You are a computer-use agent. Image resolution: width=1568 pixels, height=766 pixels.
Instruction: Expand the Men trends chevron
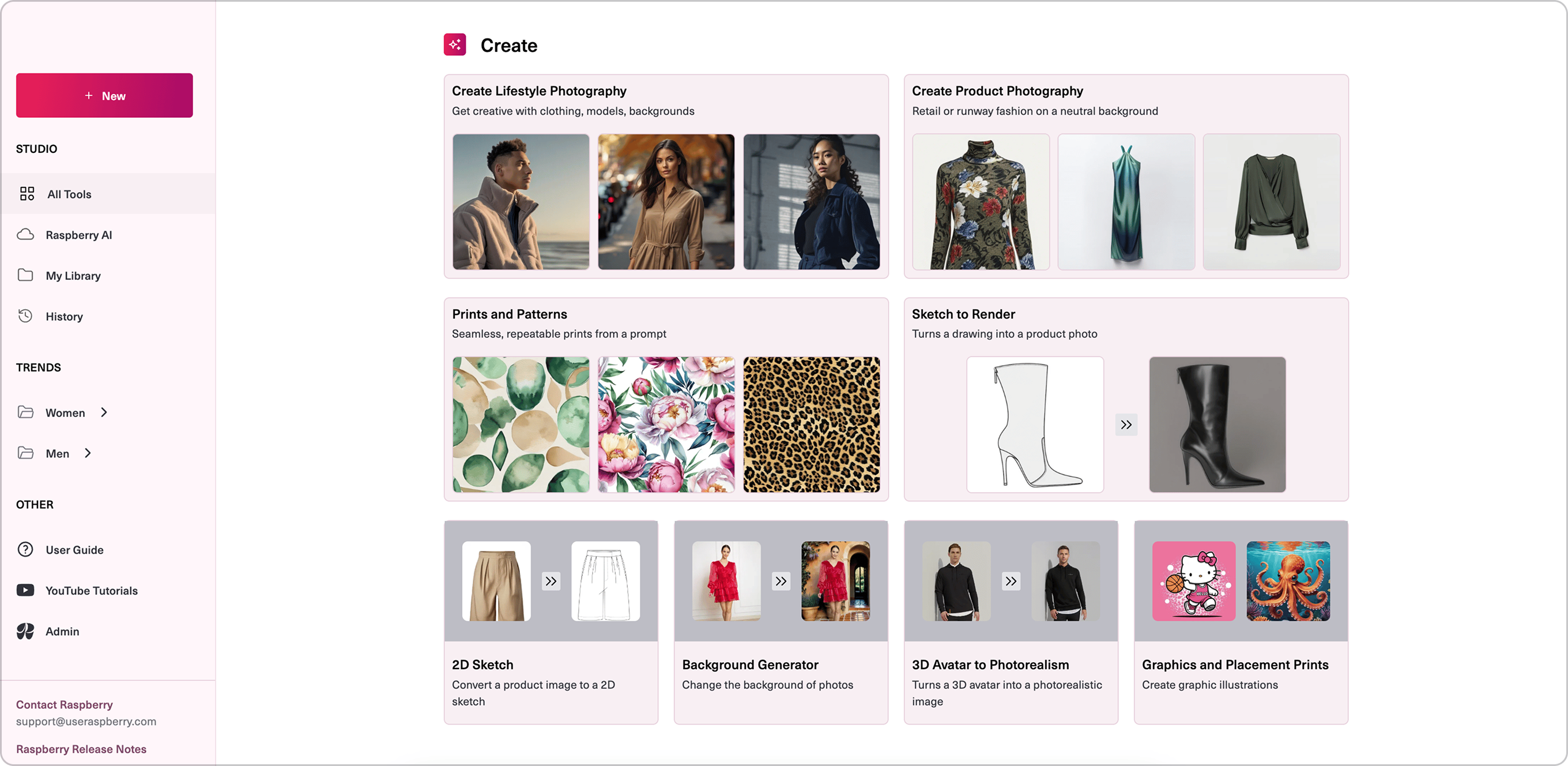click(88, 453)
